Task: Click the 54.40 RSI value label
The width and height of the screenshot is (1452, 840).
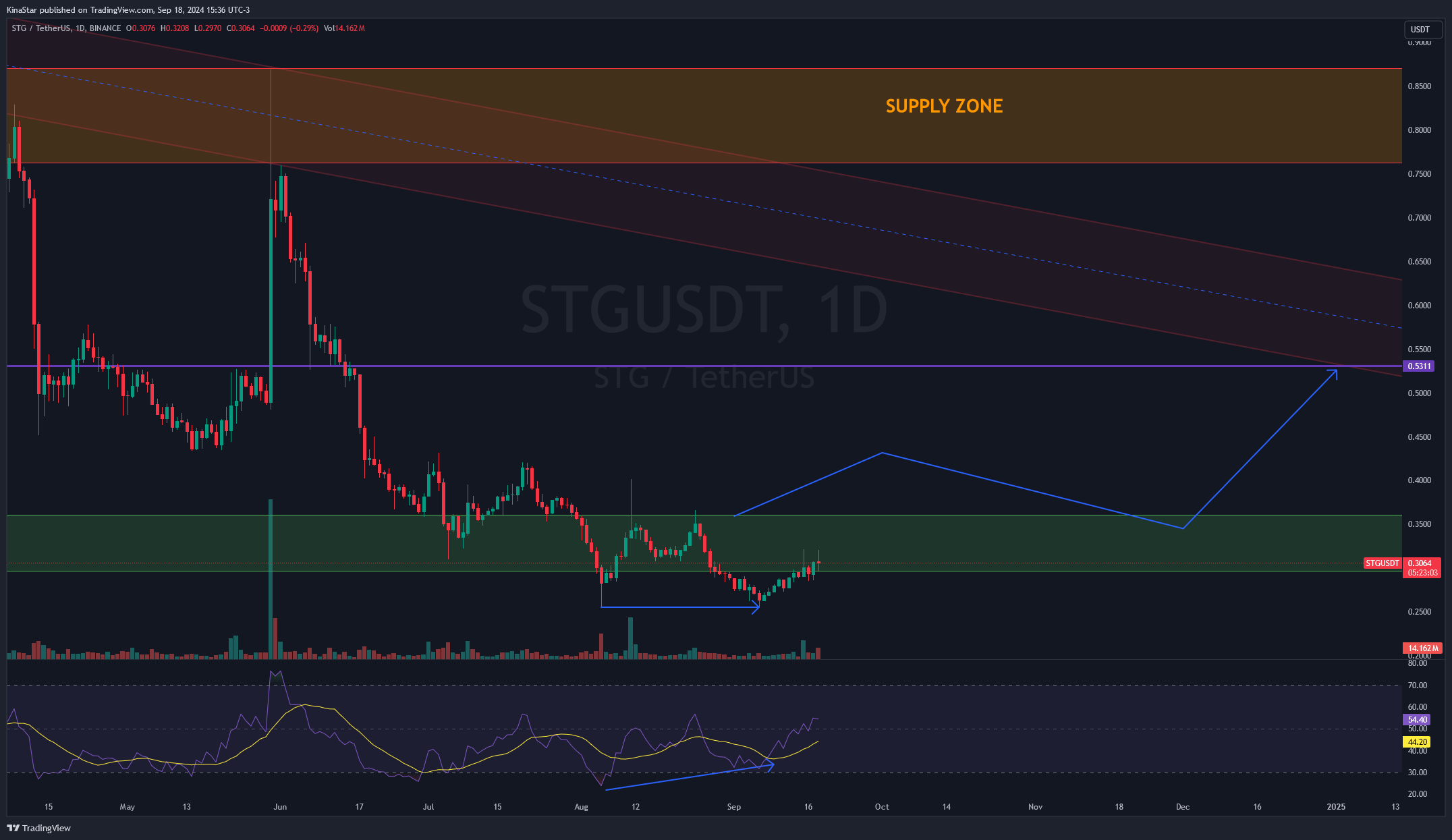Action: click(x=1418, y=720)
